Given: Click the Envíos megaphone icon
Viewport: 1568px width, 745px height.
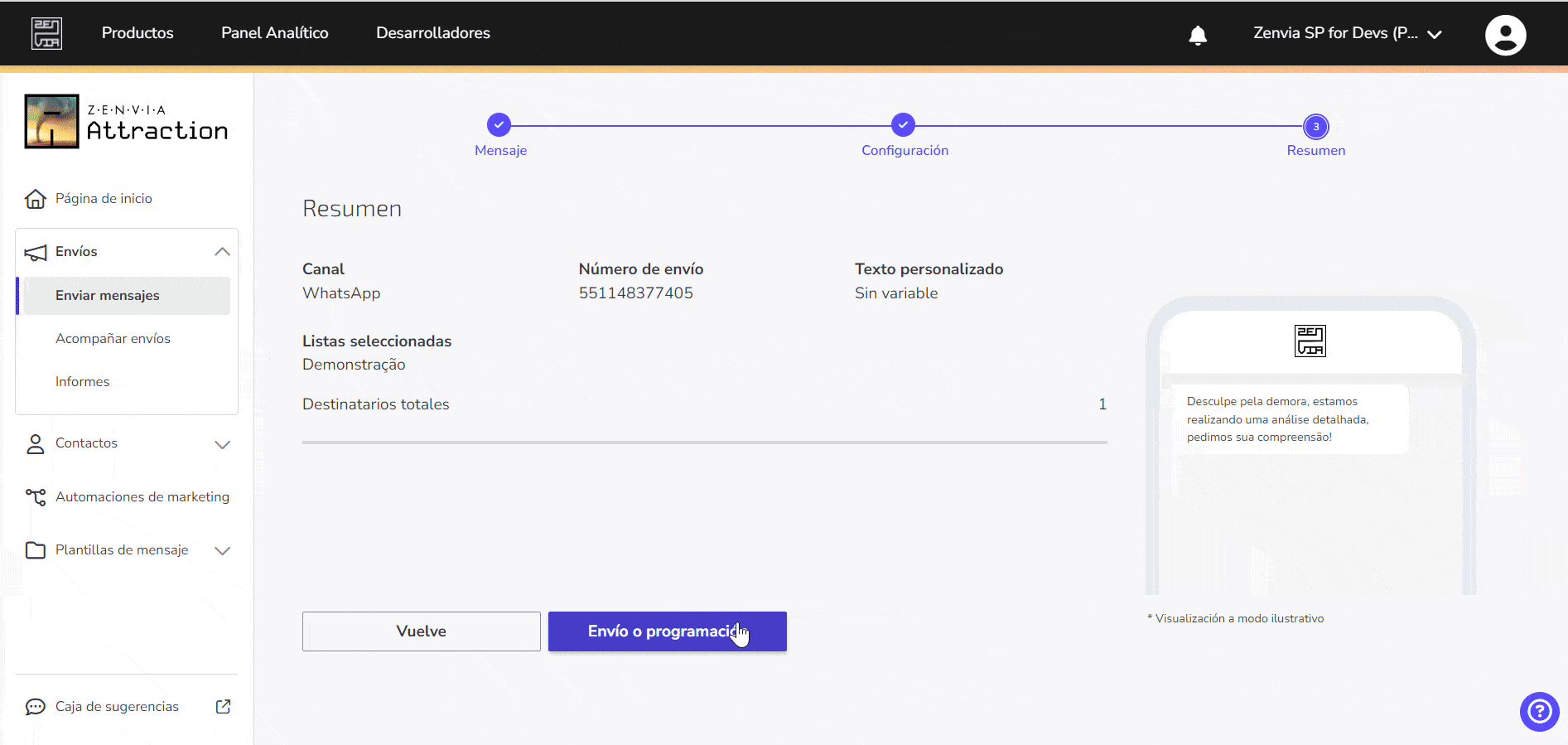Looking at the screenshot, I should click(36, 252).
